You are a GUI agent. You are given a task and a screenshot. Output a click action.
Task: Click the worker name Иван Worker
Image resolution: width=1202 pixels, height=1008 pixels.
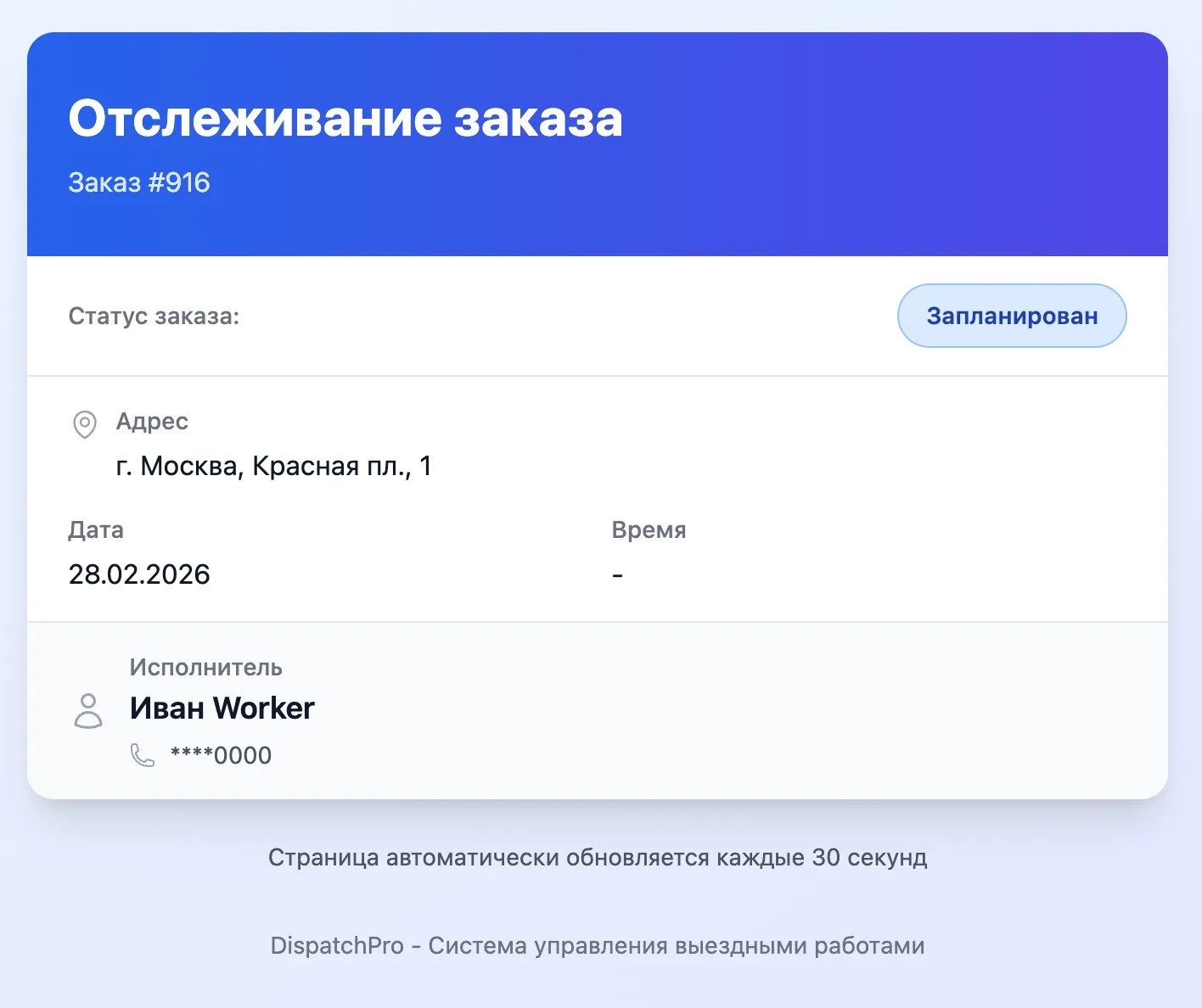[222, 708]
